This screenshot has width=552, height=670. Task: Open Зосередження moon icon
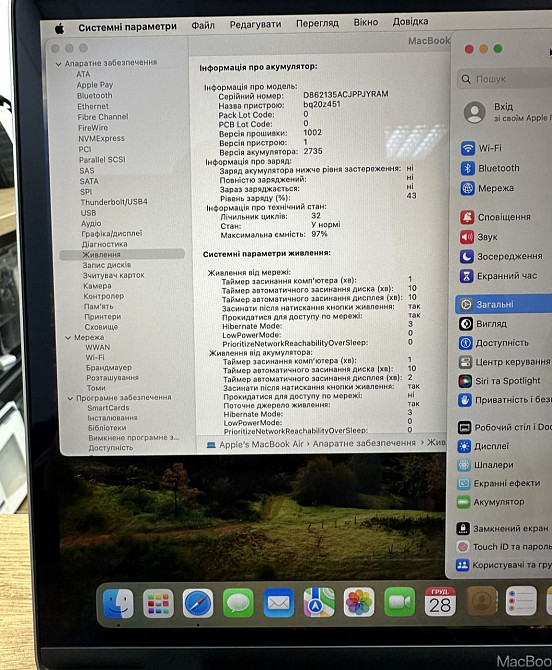(467, 256)
